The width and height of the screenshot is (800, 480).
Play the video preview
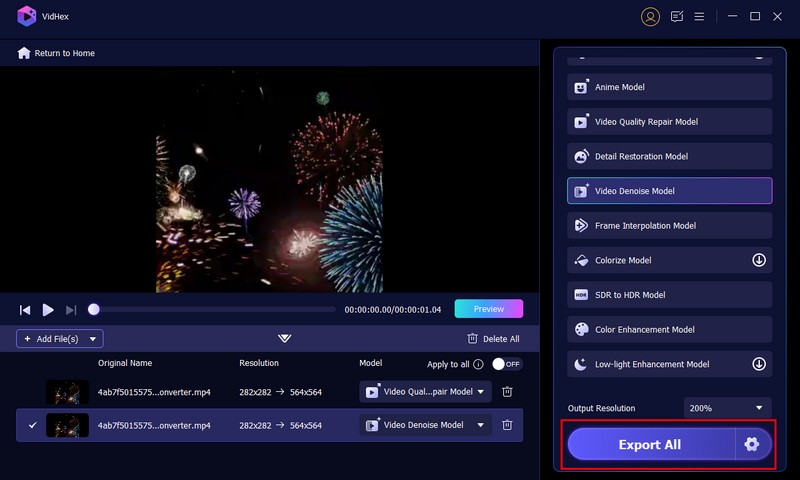(48, 310)
